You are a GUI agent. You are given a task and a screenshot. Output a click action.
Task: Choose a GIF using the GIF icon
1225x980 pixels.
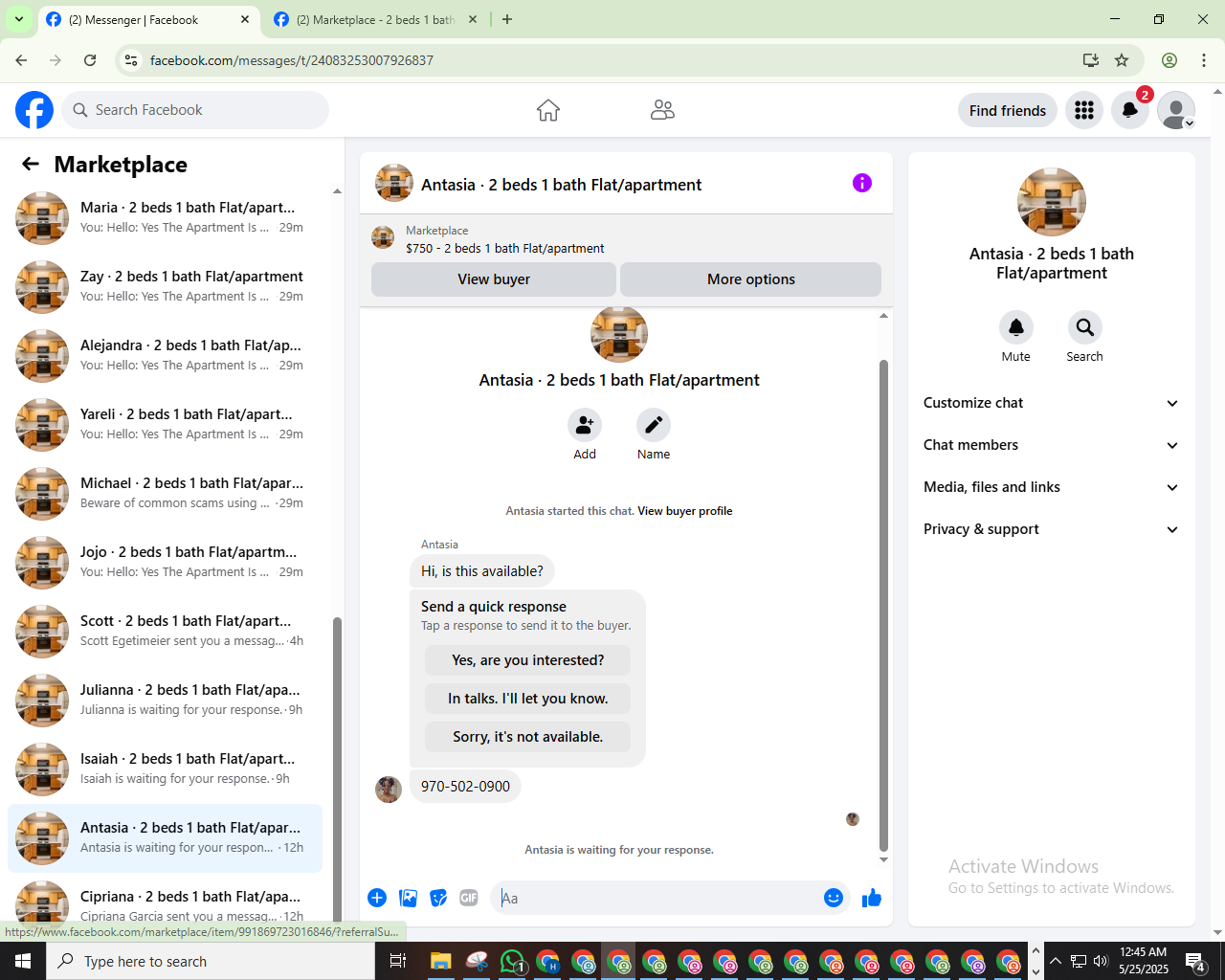(x=469, y=898)
